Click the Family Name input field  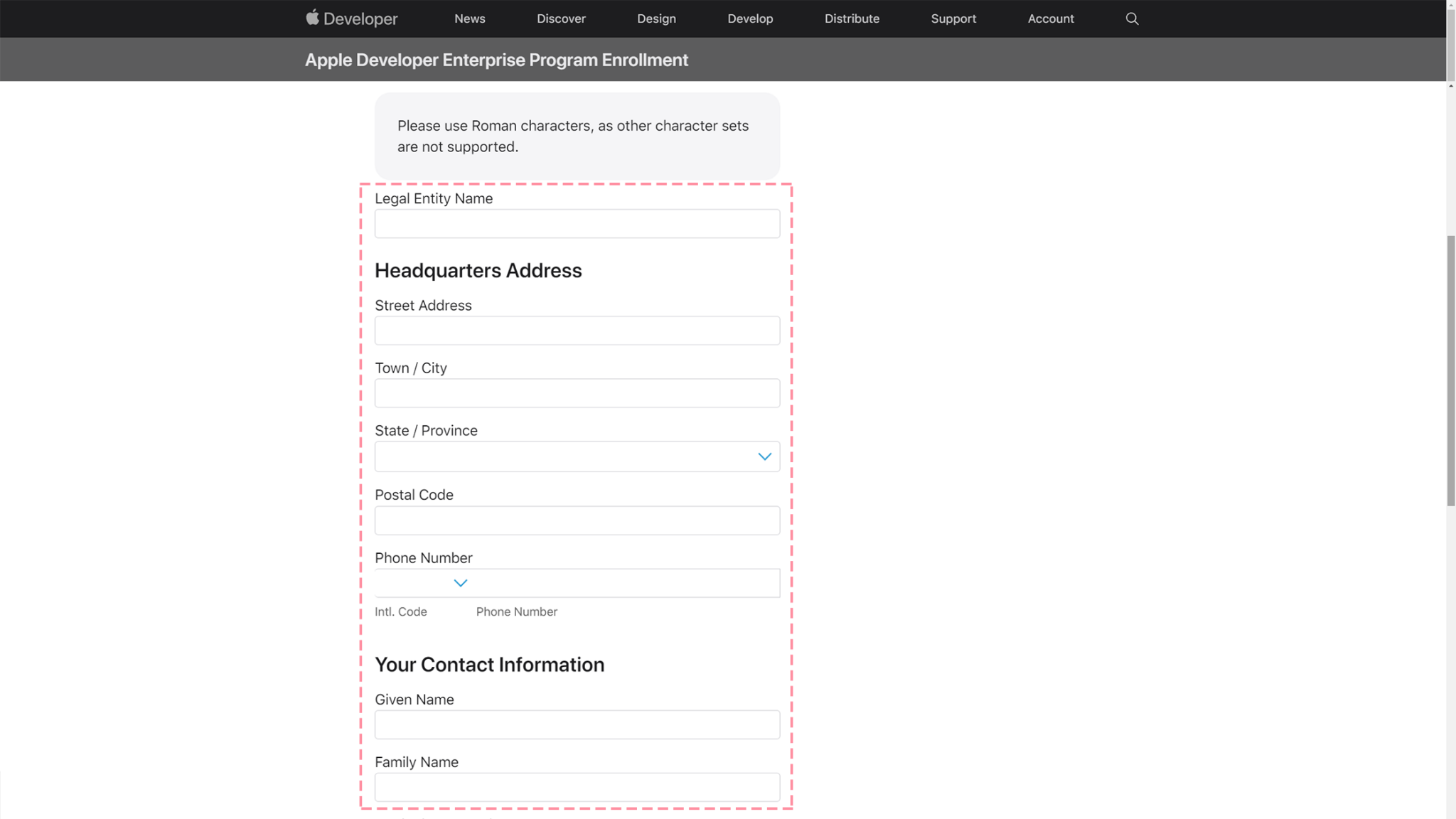pyautogui.click(x=577, y=786)
